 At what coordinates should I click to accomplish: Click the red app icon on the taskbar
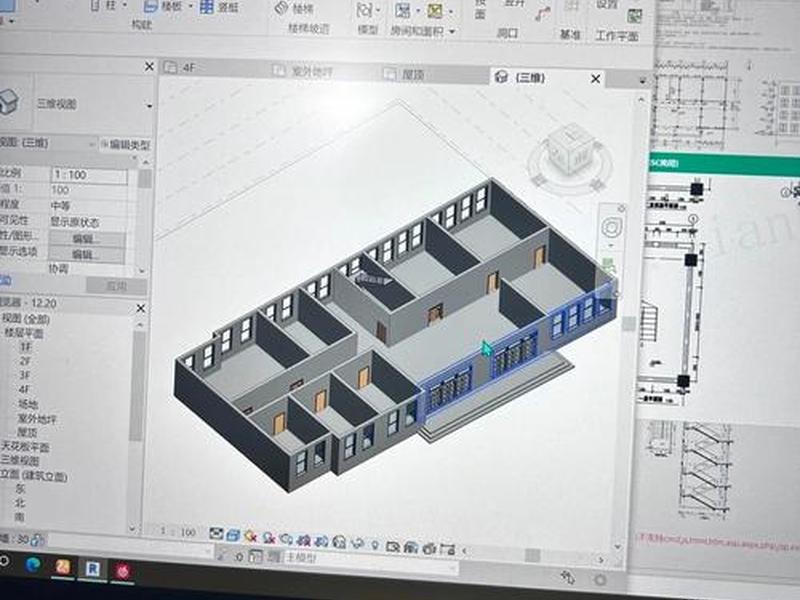tap(122, 571)
